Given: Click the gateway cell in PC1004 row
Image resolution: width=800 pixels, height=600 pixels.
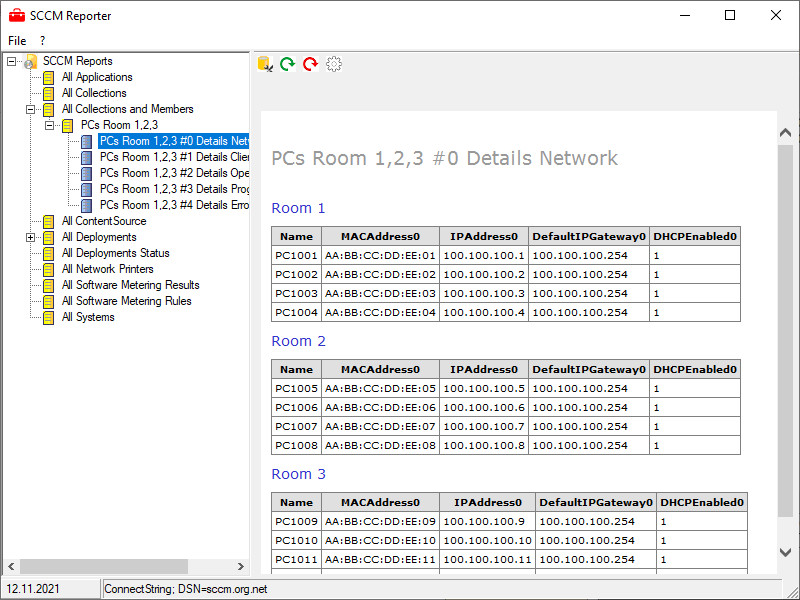Looking at the screenshot, I should click(x=589, y=312).
